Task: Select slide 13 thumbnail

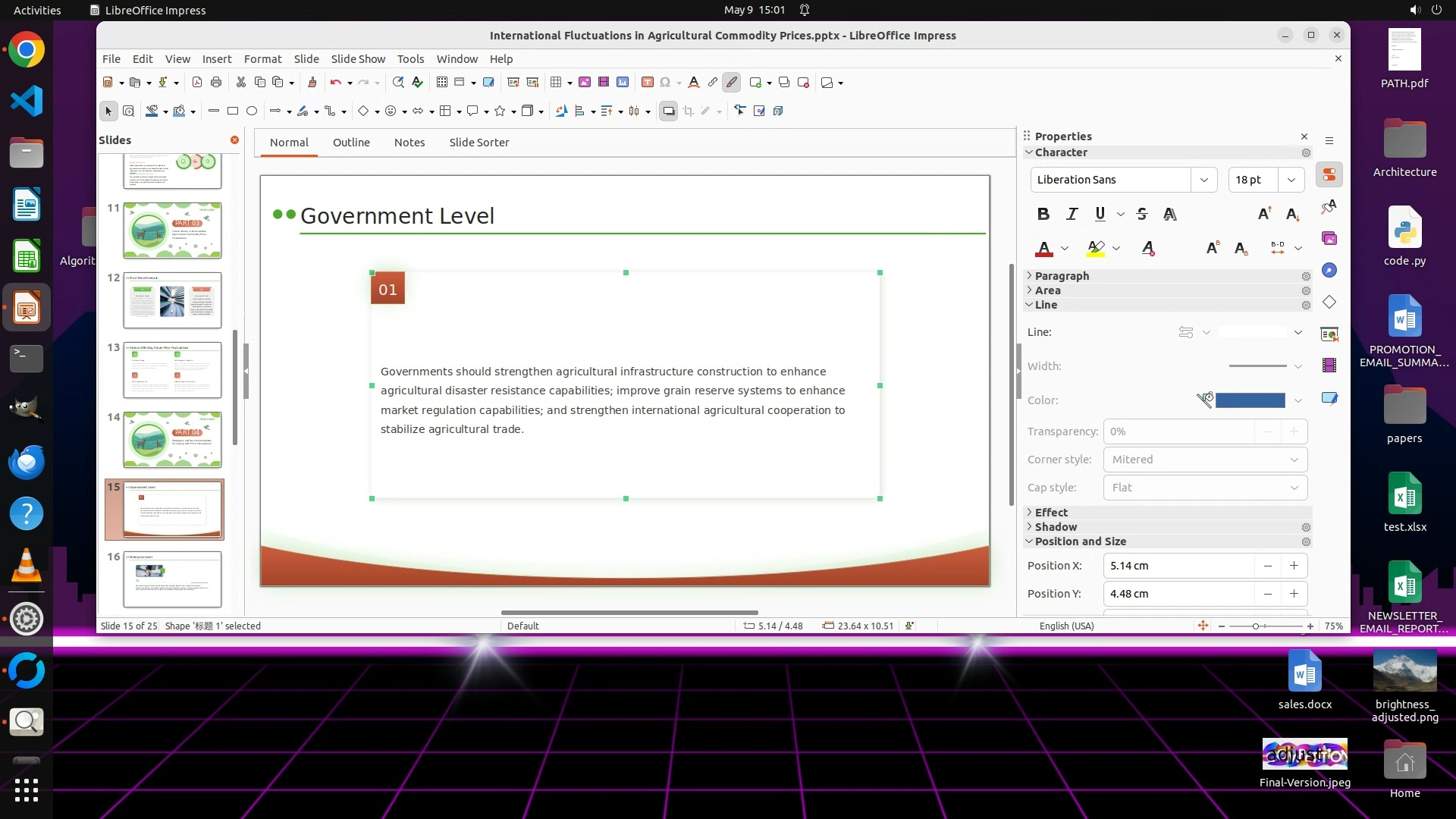Action: coord(172,370)
